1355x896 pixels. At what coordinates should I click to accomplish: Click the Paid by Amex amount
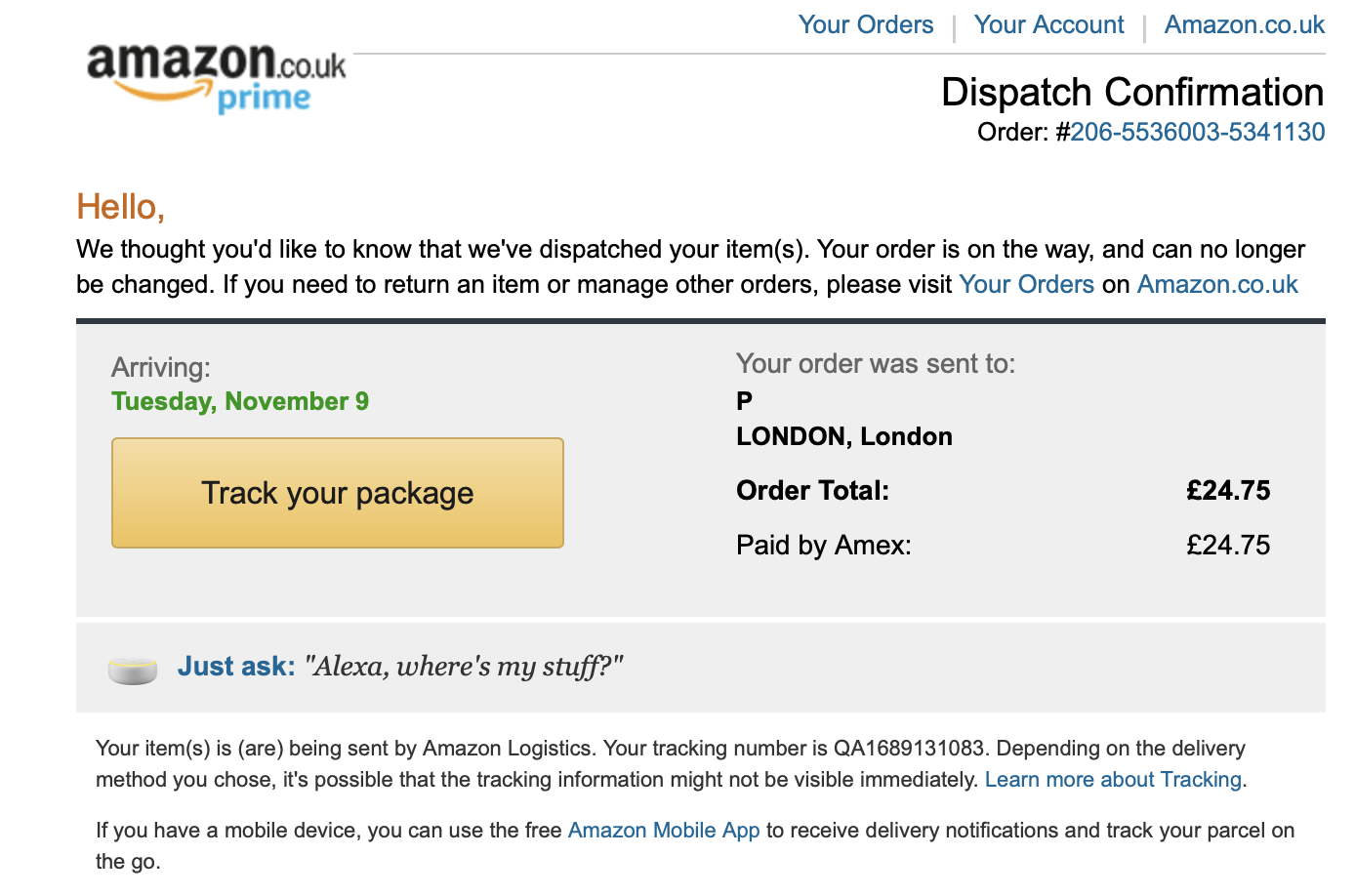1228,545
